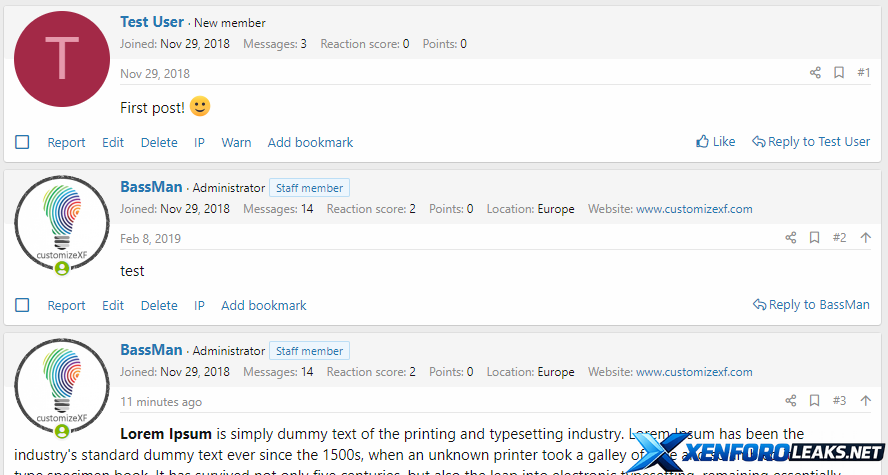Tick checkbox on Test User's post
The width and height of the screenshot is (888, 475).
(22, 142)
